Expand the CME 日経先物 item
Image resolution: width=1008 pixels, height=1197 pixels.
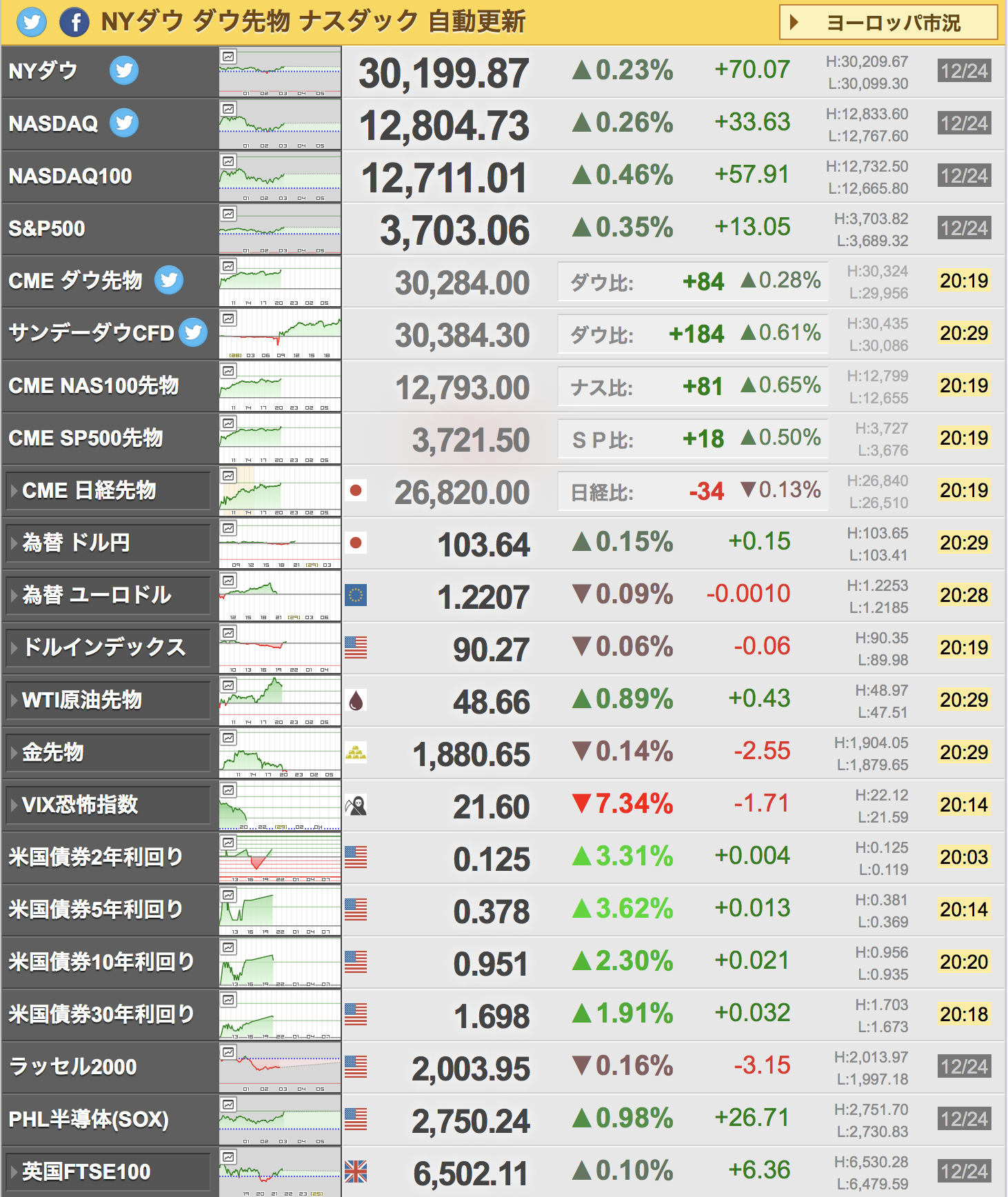pos(108,491)
